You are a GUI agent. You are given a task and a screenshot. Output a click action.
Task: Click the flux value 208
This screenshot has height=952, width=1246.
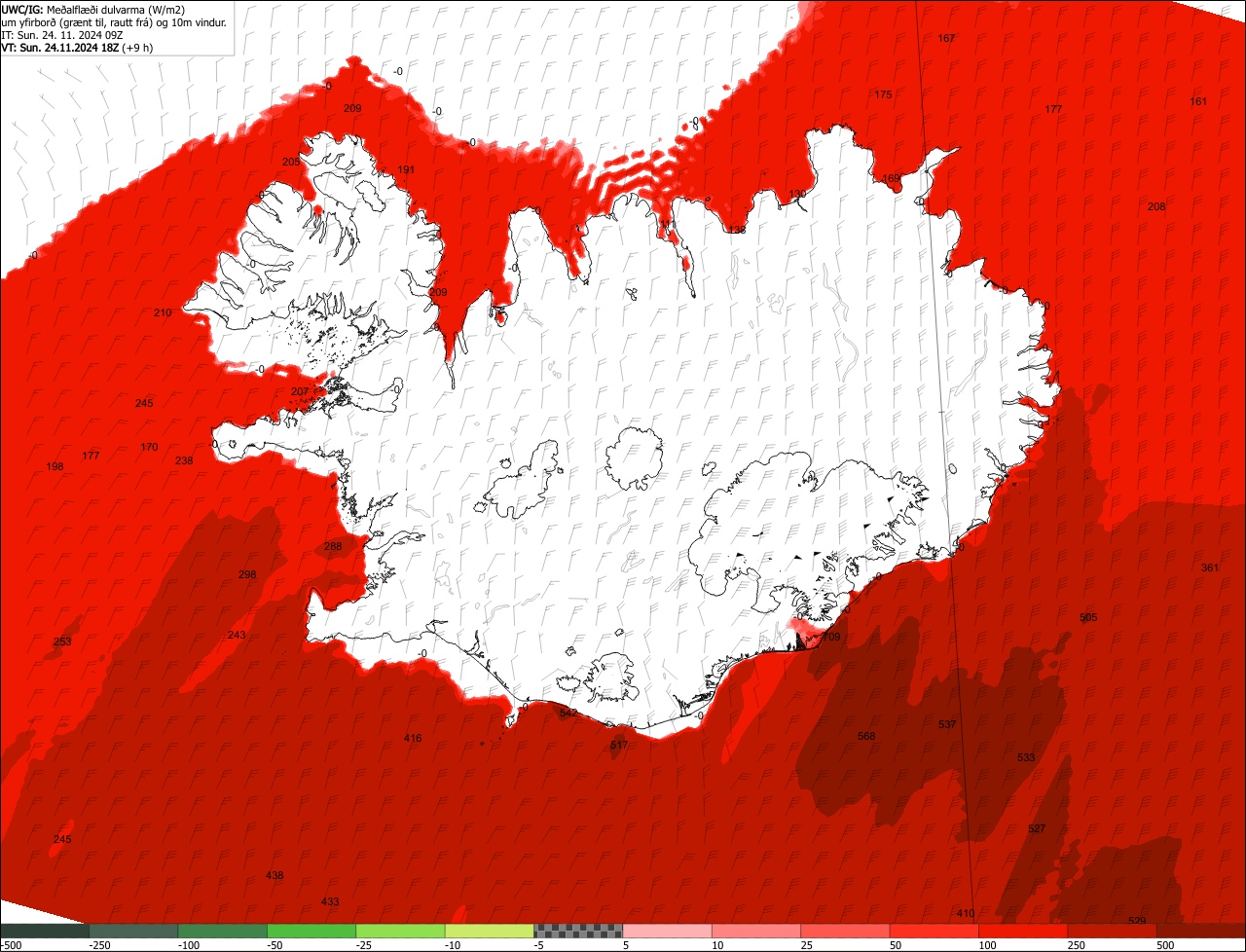click(1156, 206)
